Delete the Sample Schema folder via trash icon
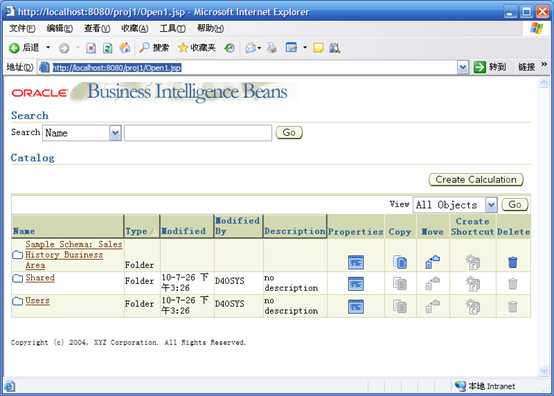 (x=513, y=262)
